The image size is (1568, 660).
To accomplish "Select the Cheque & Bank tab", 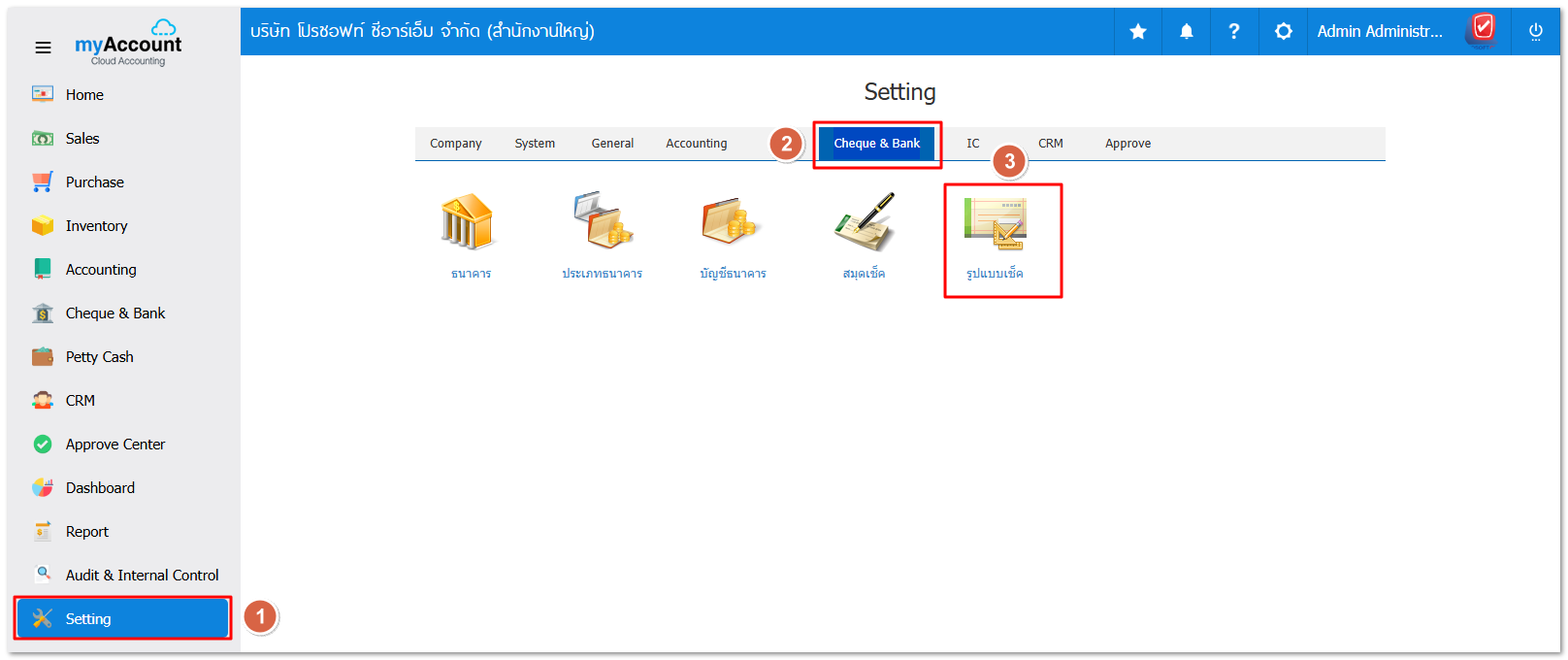I will 876,144.
